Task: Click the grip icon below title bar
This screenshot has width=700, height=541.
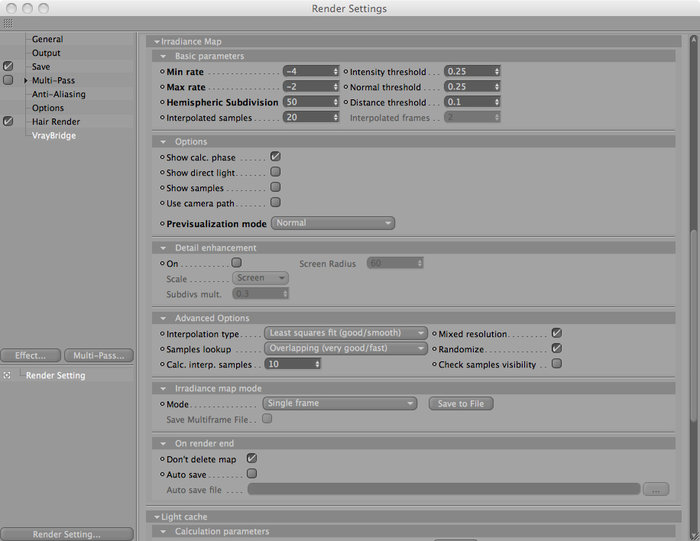Action: pyautogui.click(x=8, y=23)
